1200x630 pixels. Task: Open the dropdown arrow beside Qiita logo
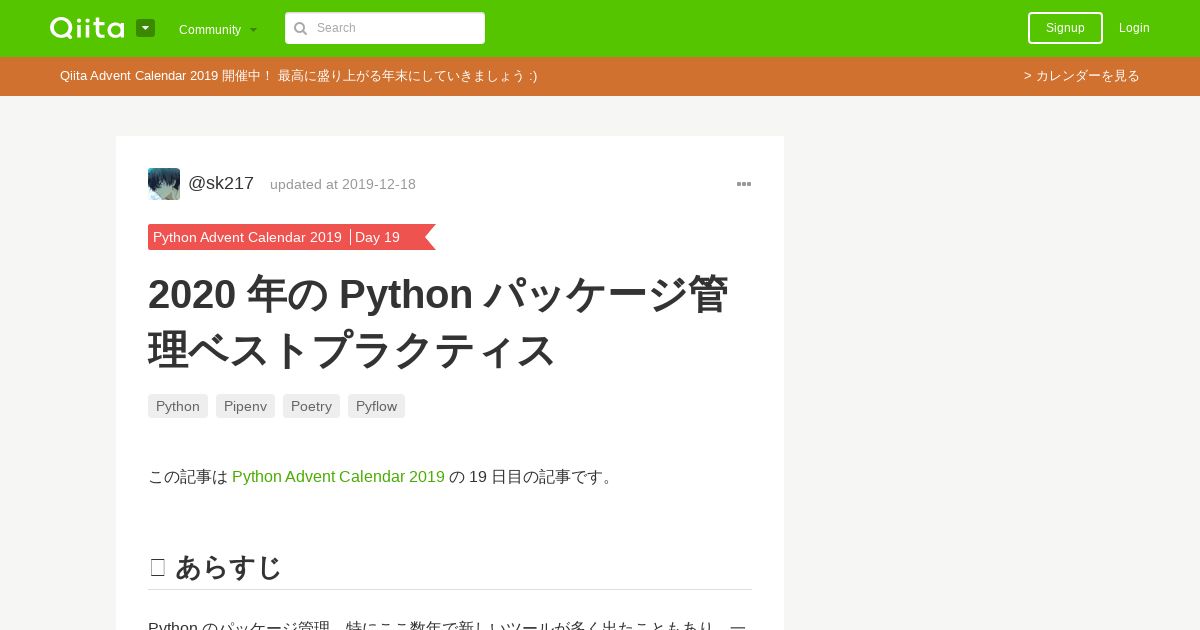(x=145, y=28)
